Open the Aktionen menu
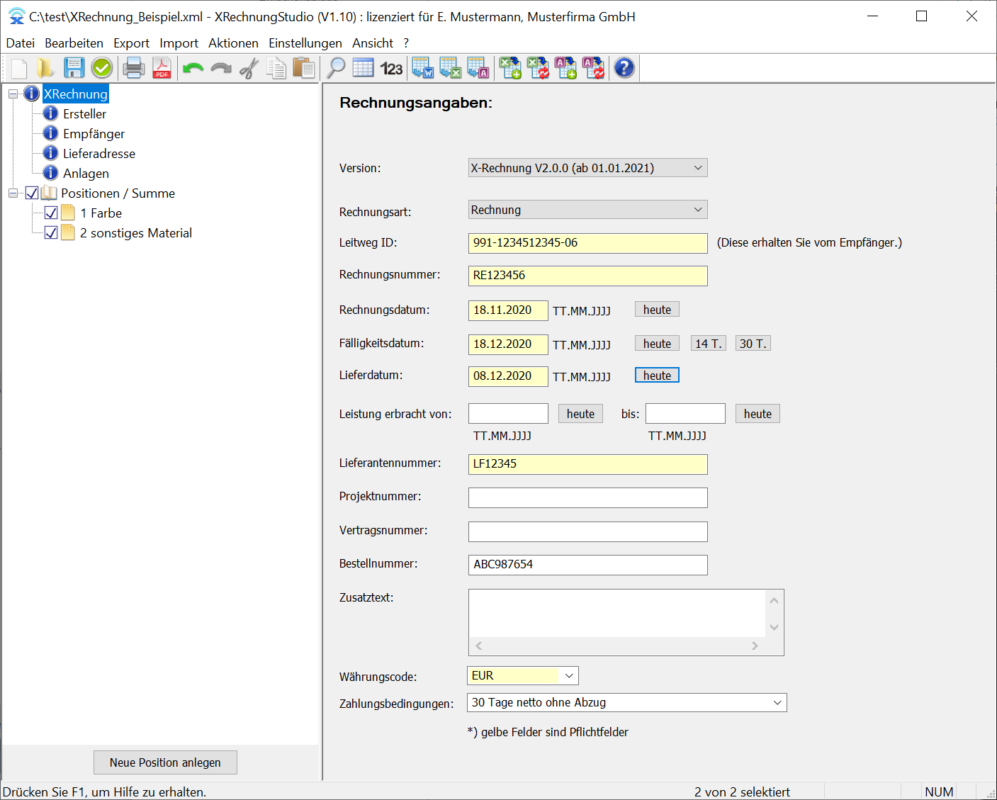997x800 pixels. pos(233,43)
